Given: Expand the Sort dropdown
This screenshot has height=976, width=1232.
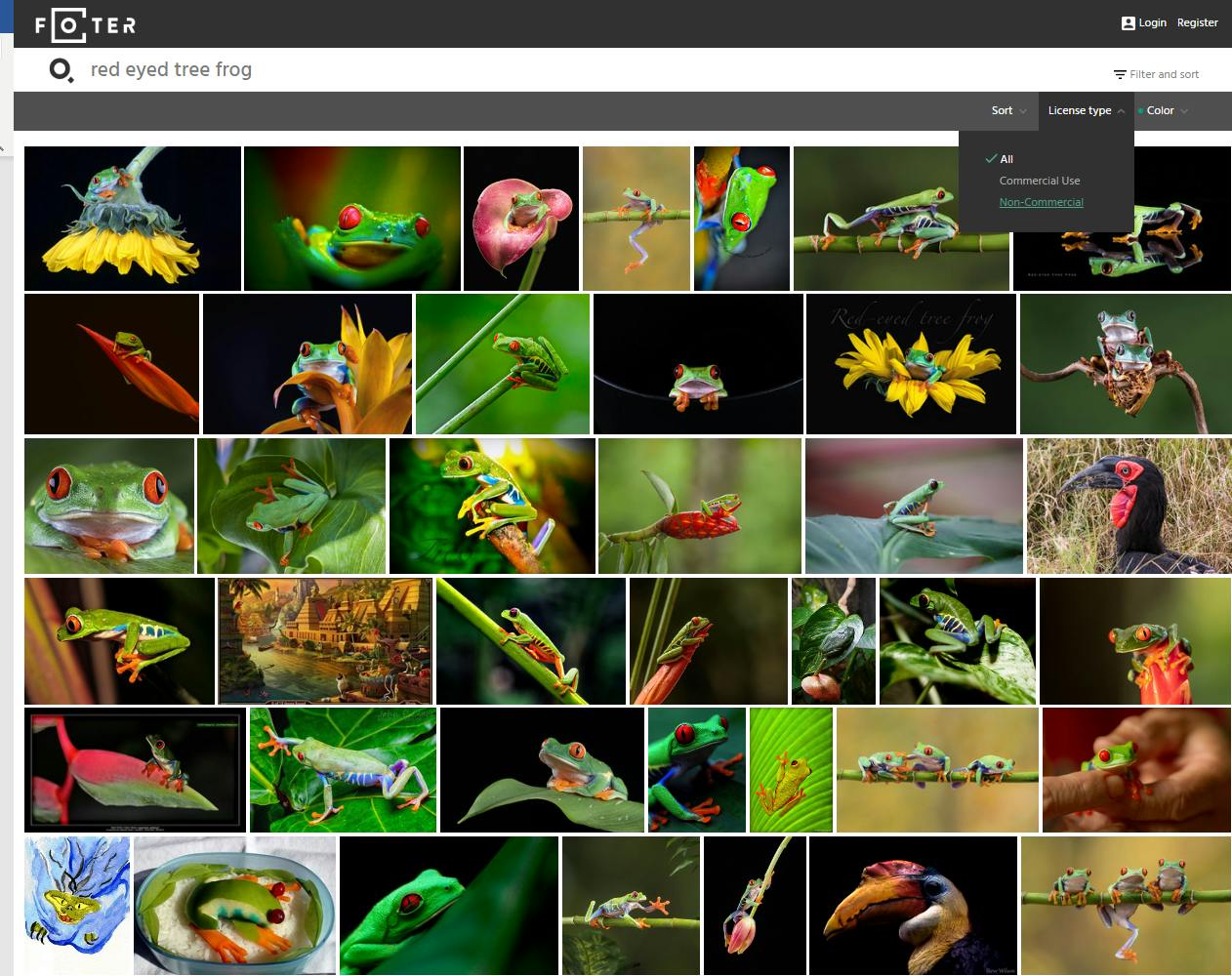Looking at the screenshot, I should pos(1008,110).
